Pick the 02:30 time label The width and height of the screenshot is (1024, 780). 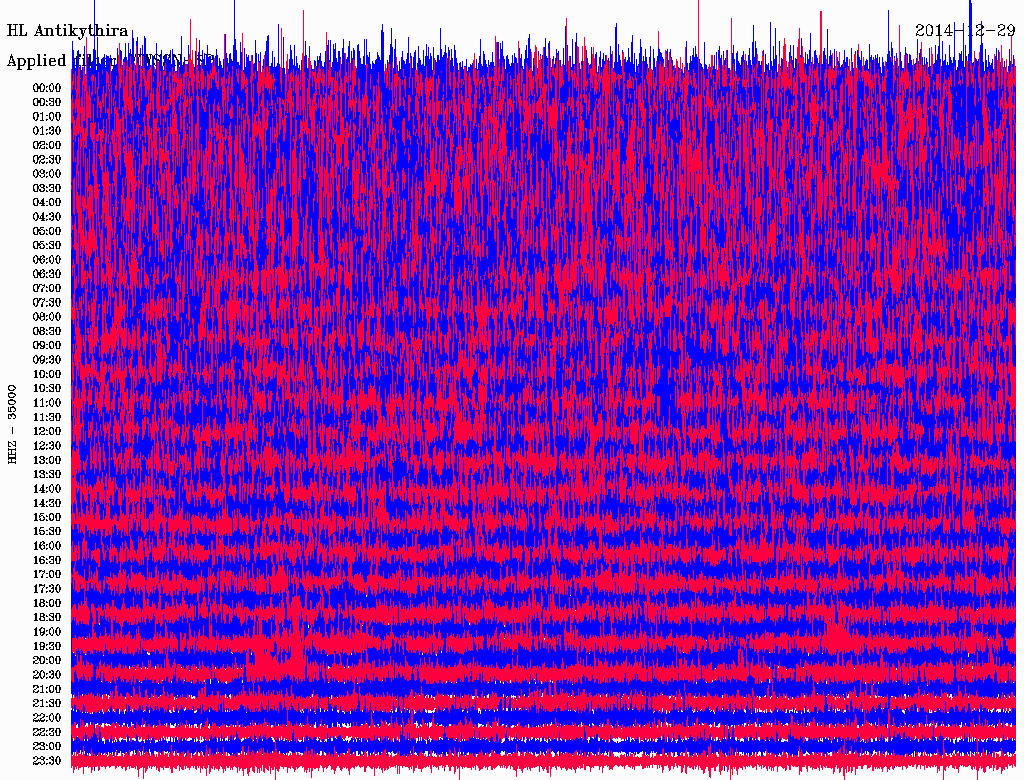[x=47, y=159]
